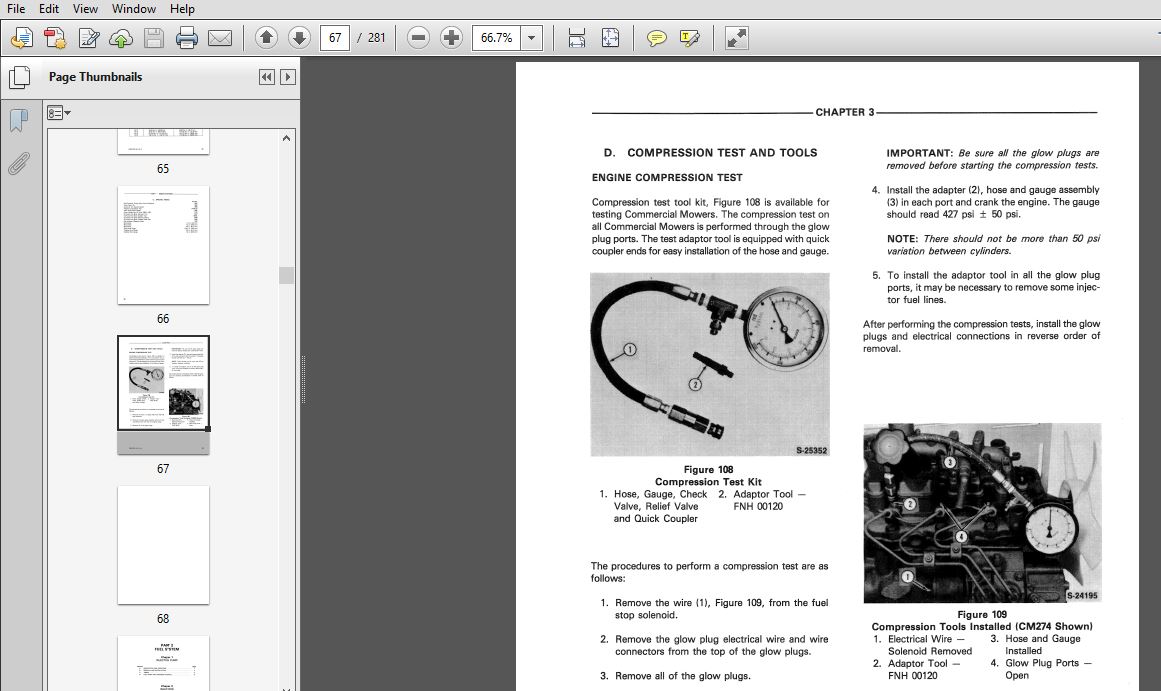
Task: Go to the previous page arrow
Action: [x=266, y=38]
